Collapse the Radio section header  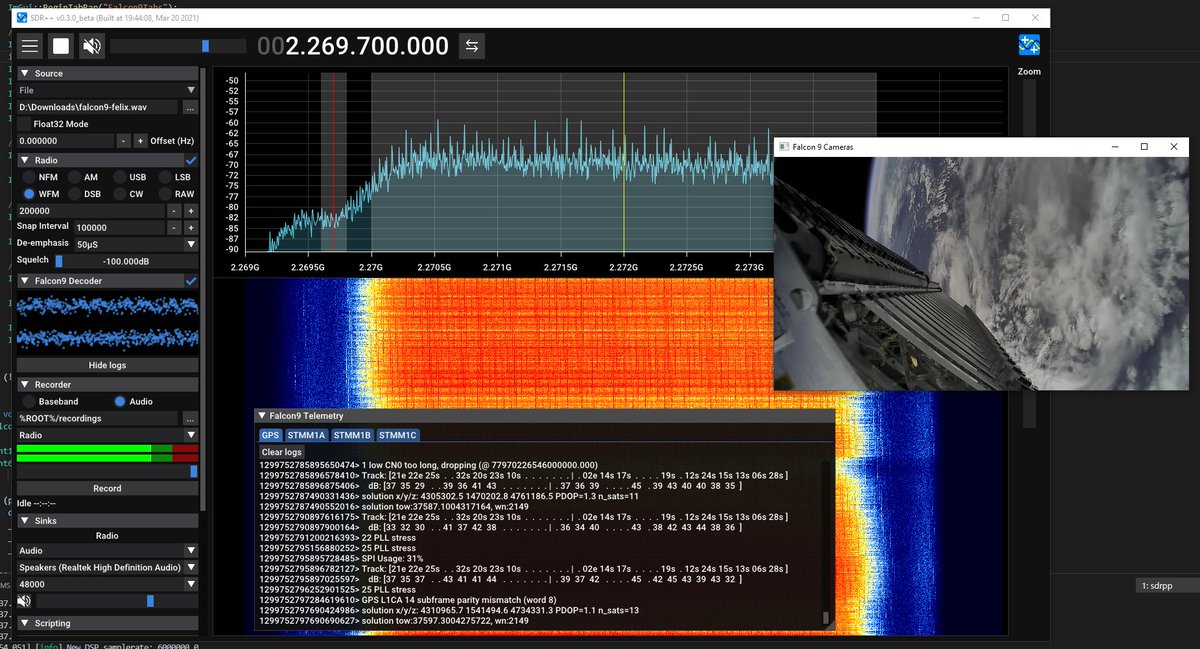point(100,160)
